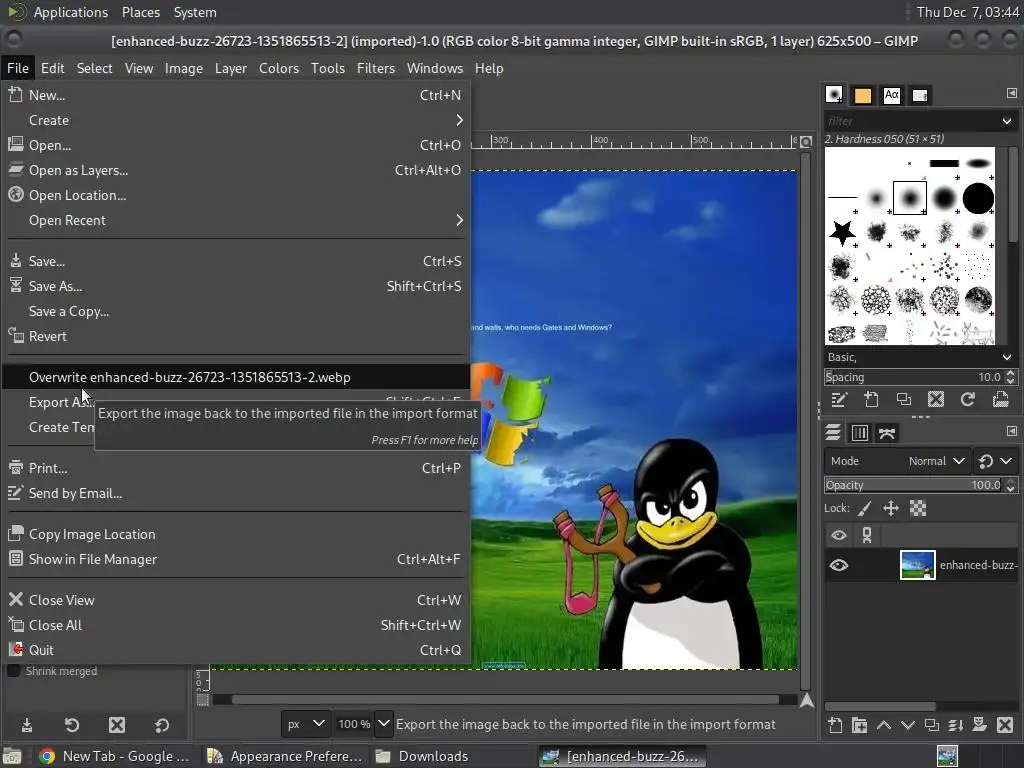Refresh the brushes list
The width and height of the screenshot is (1024, 768).
click(x=968, y=400)
